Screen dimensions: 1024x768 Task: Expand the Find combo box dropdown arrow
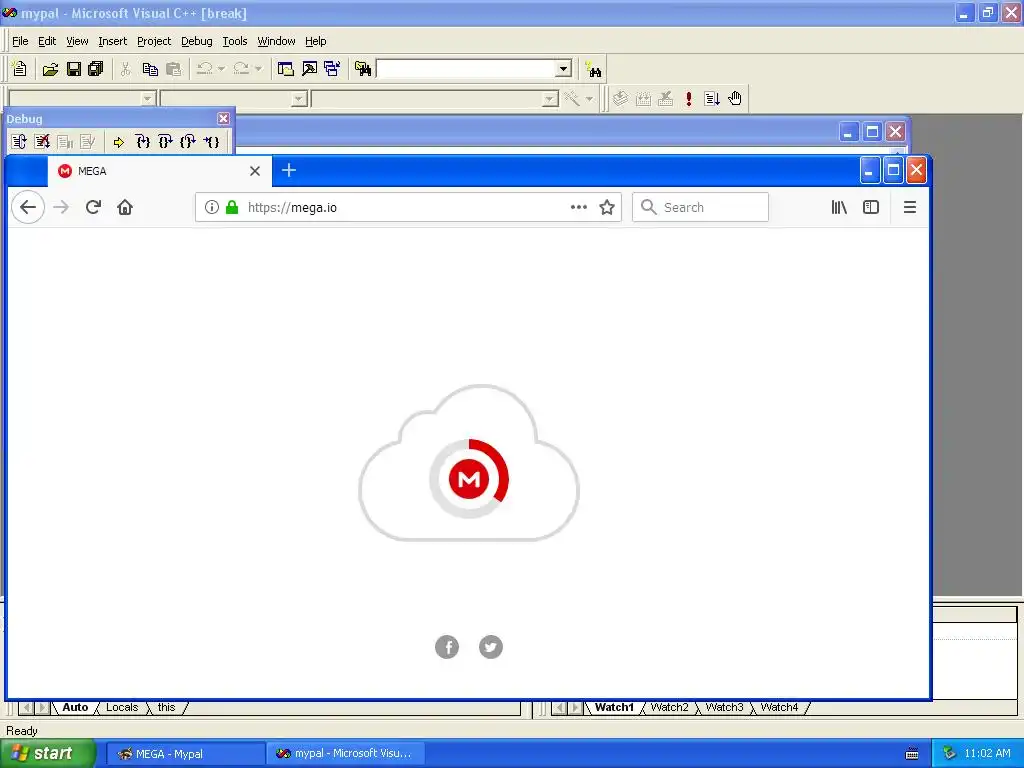[x=564, y=69]
